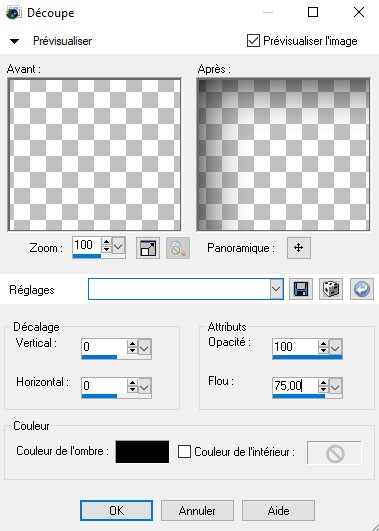Uncheck Prévisualiser l'image checkbox
This screenshot has height=531, width=379.
tap(253, 41)
